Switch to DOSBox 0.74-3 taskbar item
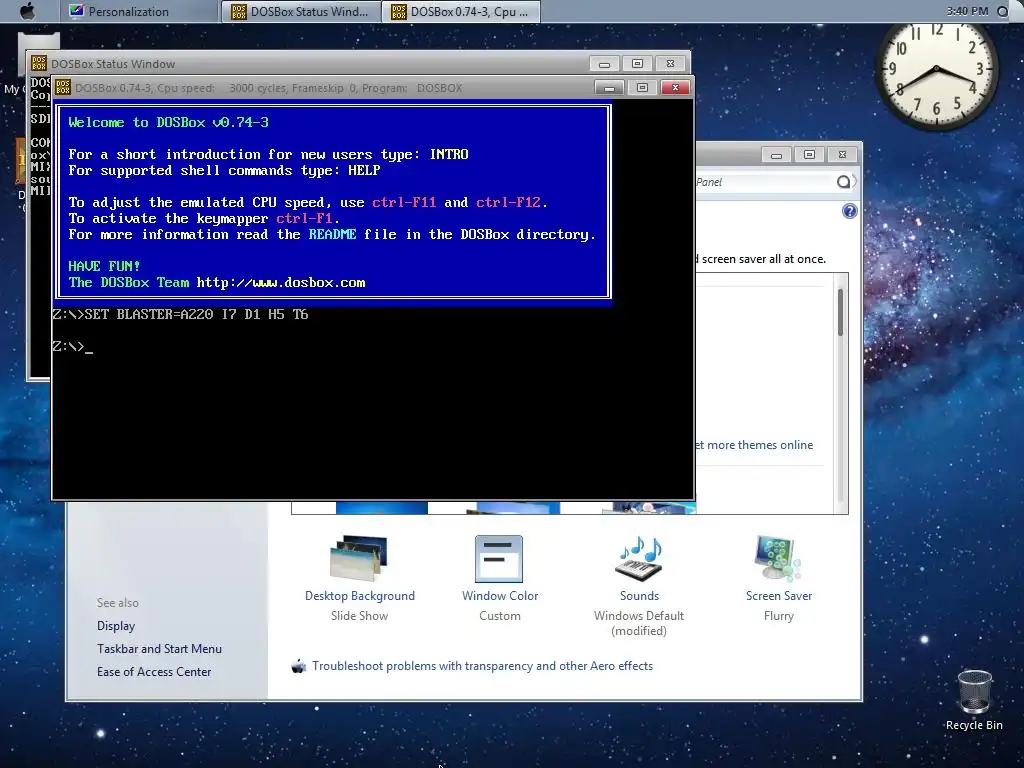 pos(462,12)
